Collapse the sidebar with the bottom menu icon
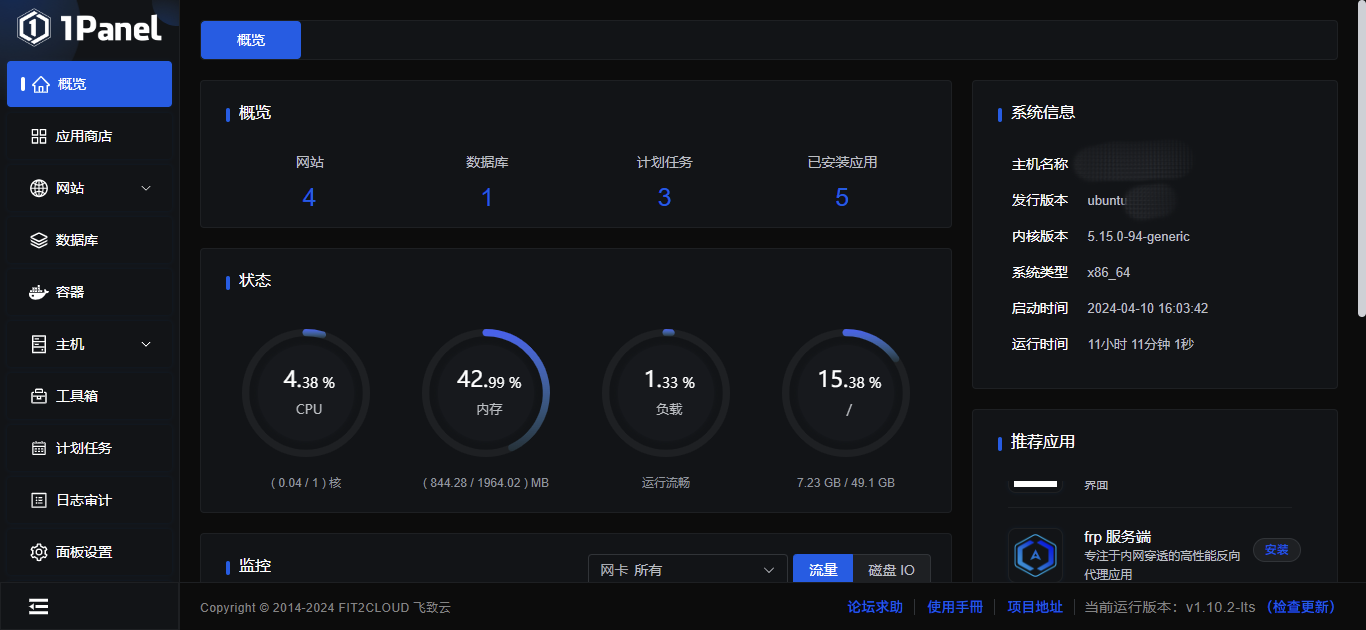This screenshot has width=1366, height=630. point(39,607)
